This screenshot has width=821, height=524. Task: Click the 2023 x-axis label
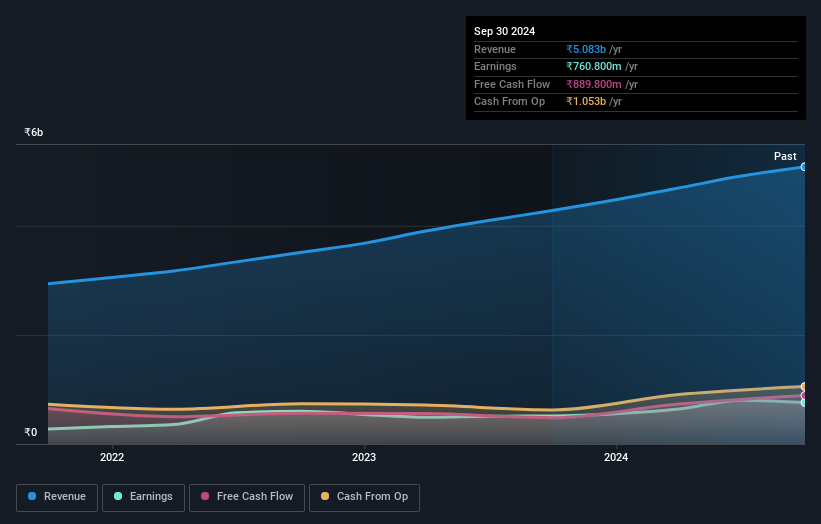coord(364,458)
